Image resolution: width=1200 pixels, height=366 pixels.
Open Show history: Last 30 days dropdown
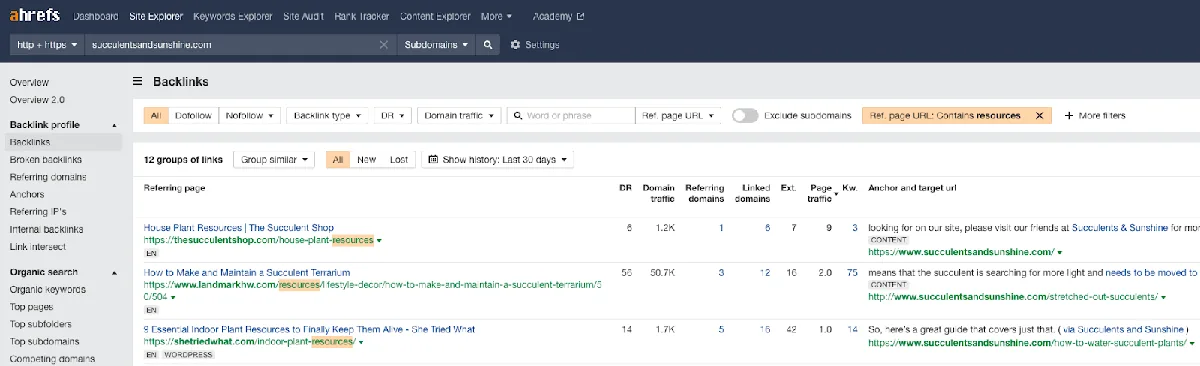(499, 160)
